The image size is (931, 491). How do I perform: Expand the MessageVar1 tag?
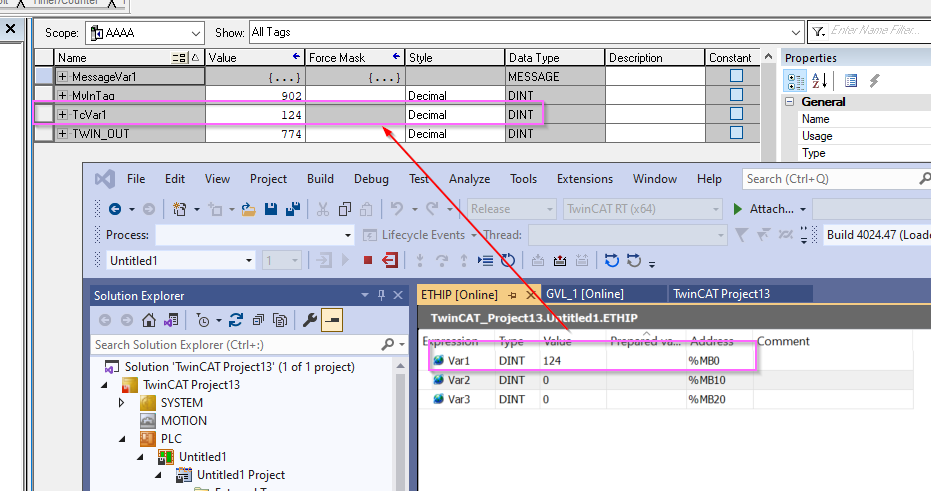pyautogui.click(x=62, y=77)
